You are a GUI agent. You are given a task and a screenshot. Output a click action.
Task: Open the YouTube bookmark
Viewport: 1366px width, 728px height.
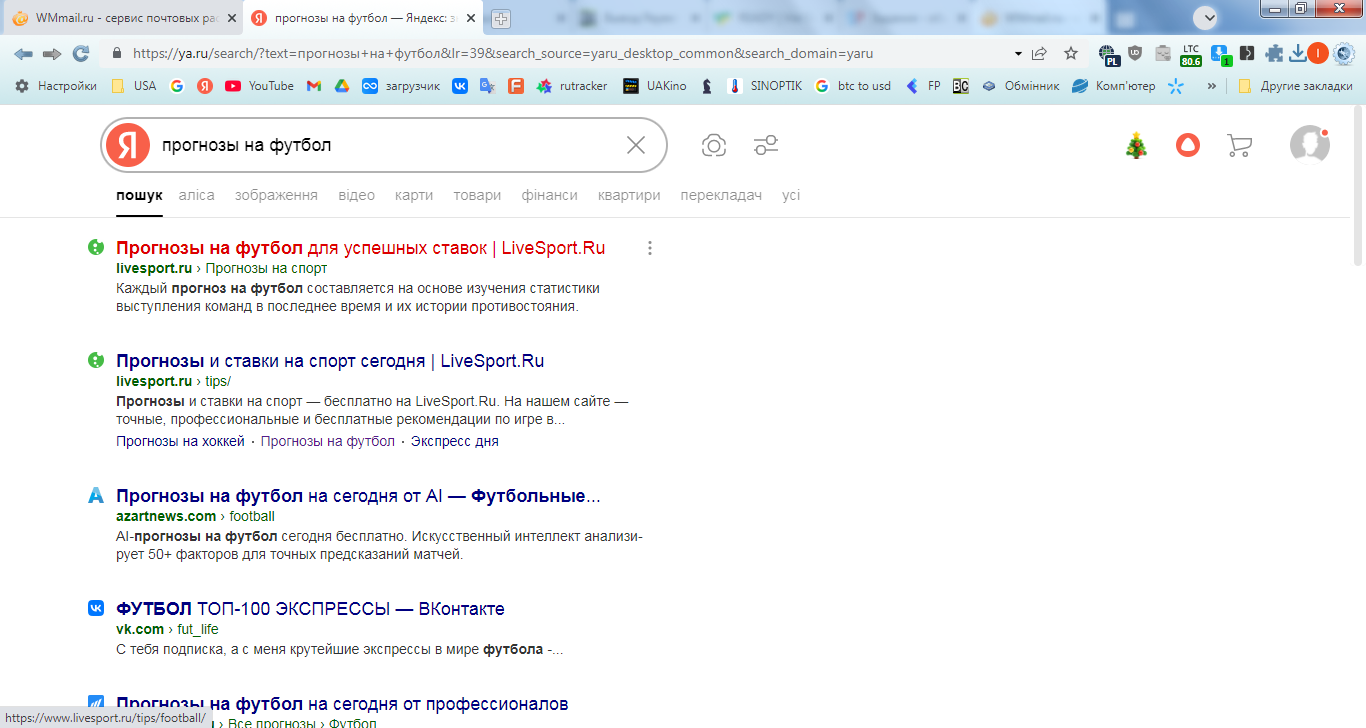[259, 86]
